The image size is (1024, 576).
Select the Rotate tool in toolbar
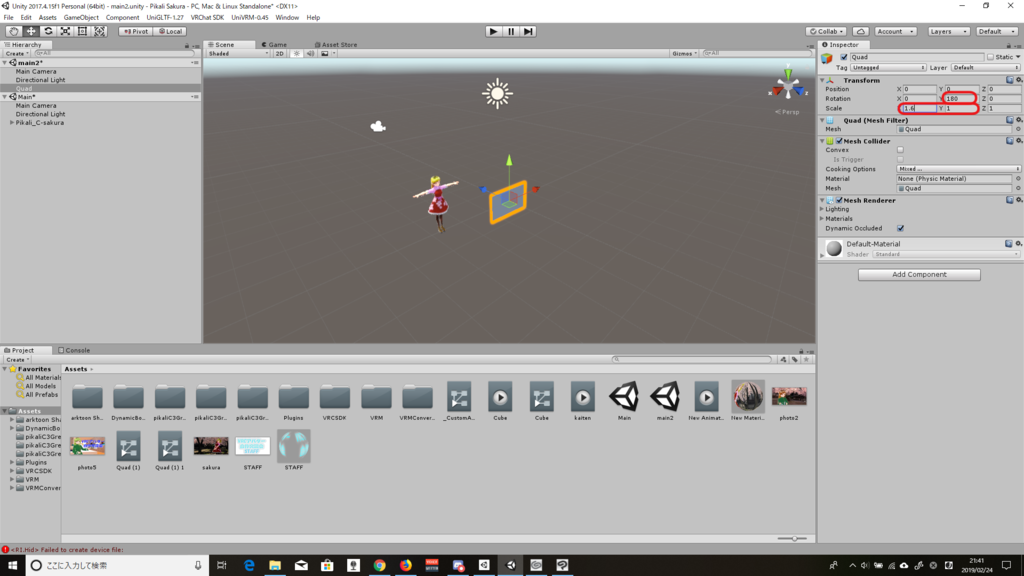tap(48, 31)
